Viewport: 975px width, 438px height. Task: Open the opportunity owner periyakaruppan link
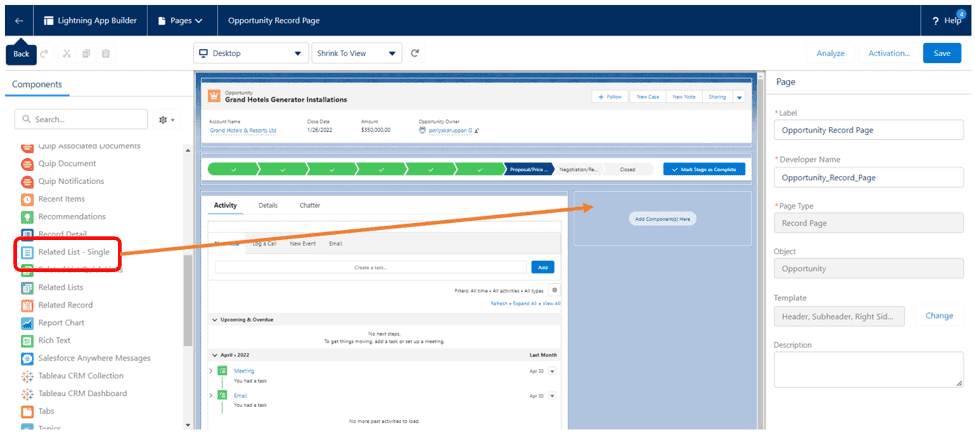coord(450,131)
